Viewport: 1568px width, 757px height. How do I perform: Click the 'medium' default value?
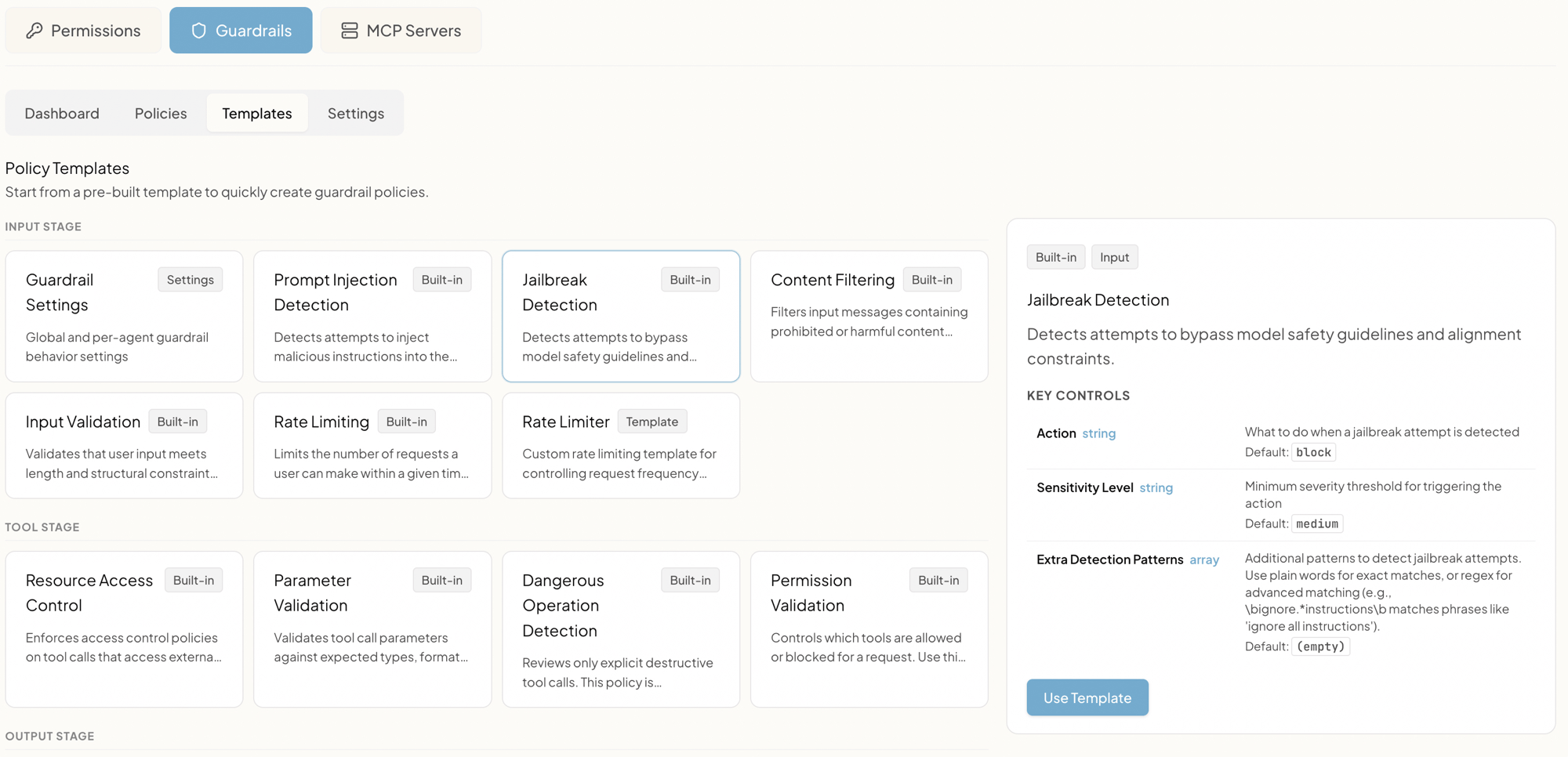[x=1317, y=523]
